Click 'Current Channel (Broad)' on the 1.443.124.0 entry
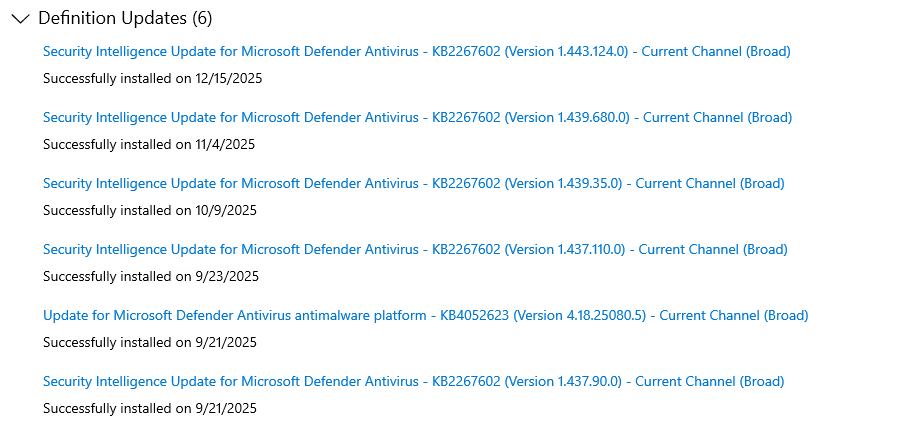Image resolution: width=913 pixels, height=428 pixels. [716, 51]
